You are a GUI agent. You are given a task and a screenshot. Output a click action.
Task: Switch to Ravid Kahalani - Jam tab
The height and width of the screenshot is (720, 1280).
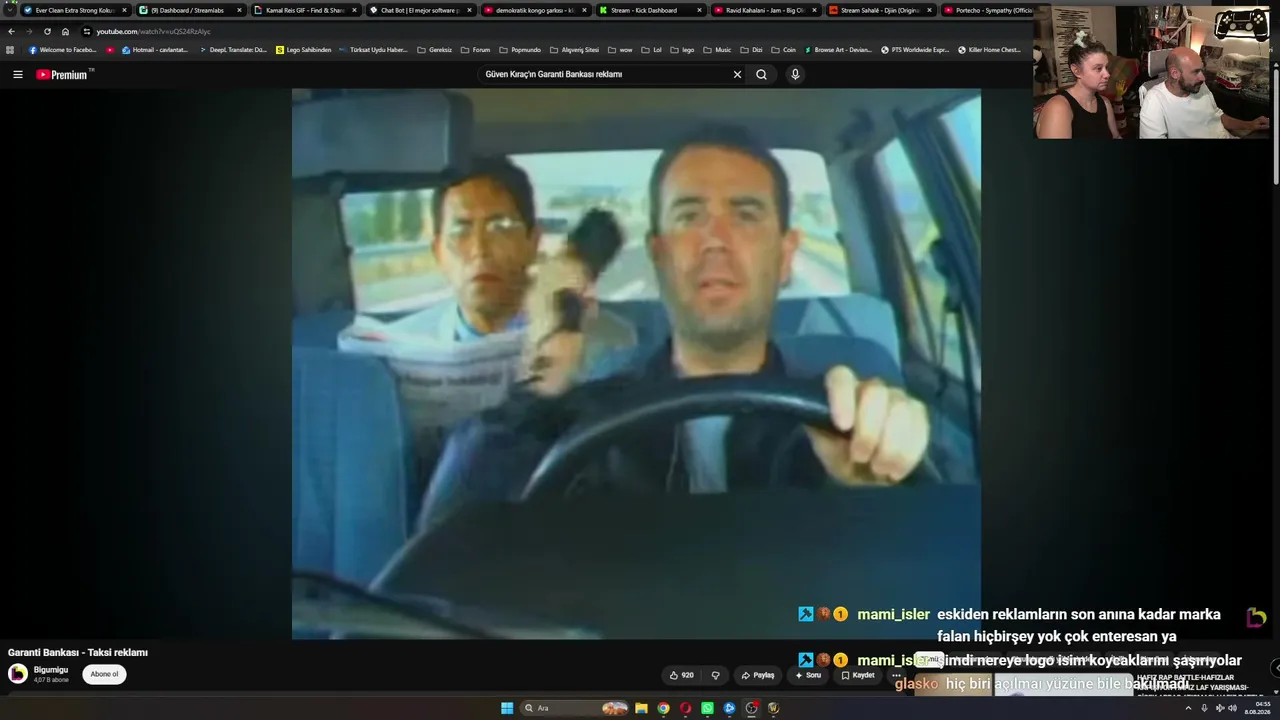coord(765,10)
